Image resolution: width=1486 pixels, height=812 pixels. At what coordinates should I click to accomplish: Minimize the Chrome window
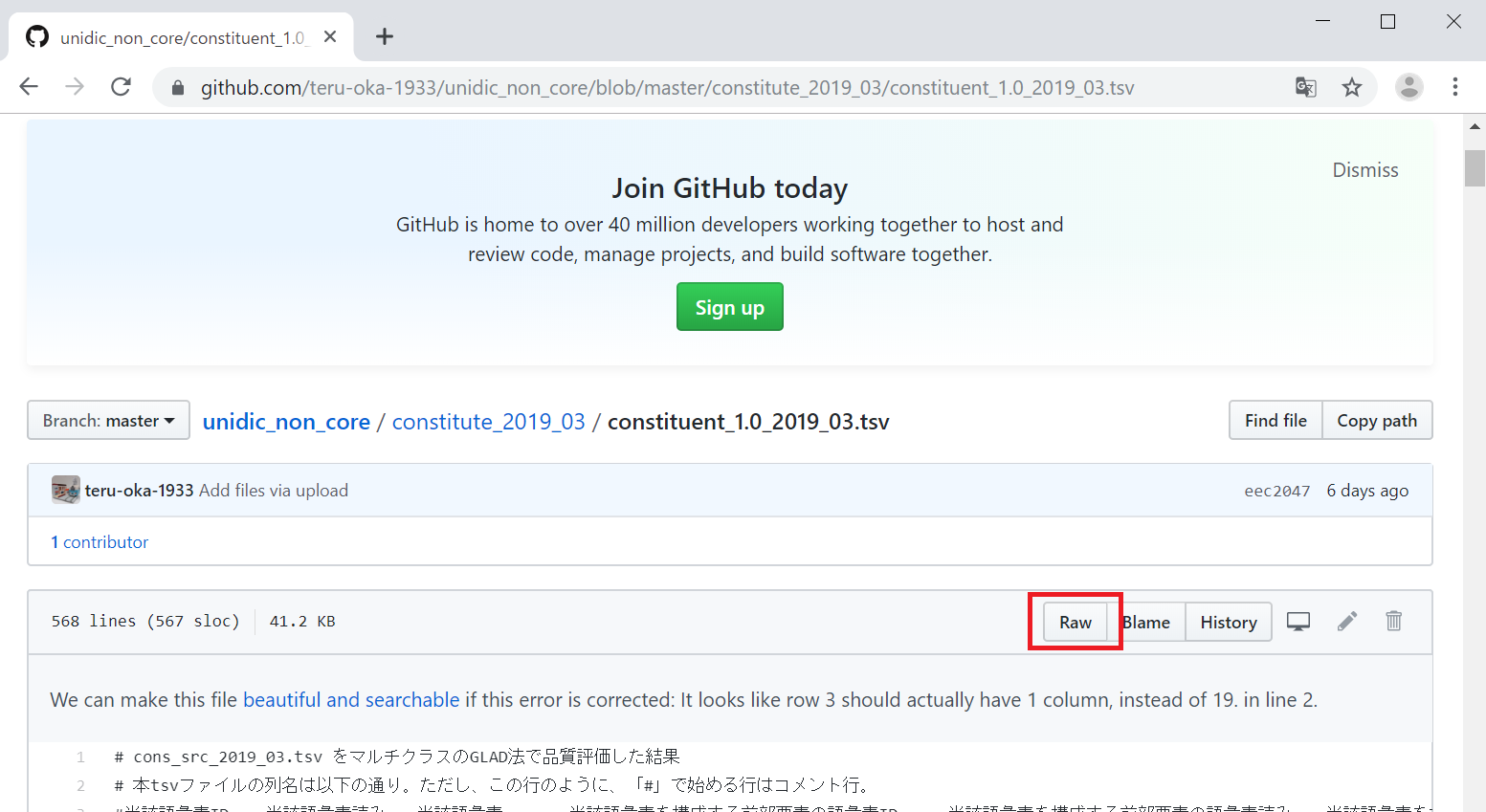(1323, 21)
